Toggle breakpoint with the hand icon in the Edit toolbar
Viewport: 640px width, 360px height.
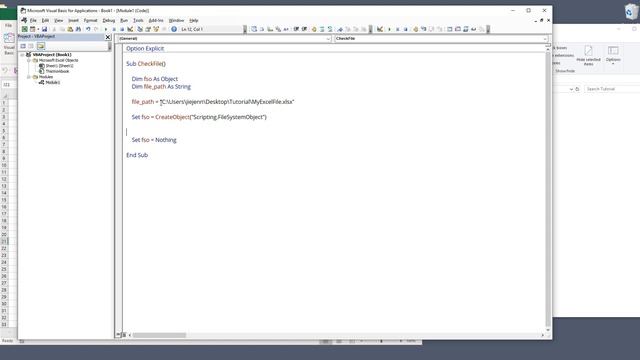314,29
